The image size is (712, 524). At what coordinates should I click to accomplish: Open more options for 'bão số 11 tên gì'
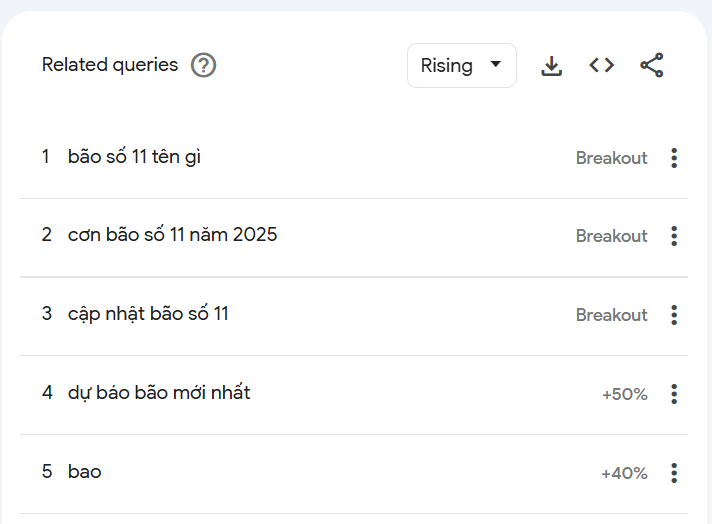pos(675,158)
